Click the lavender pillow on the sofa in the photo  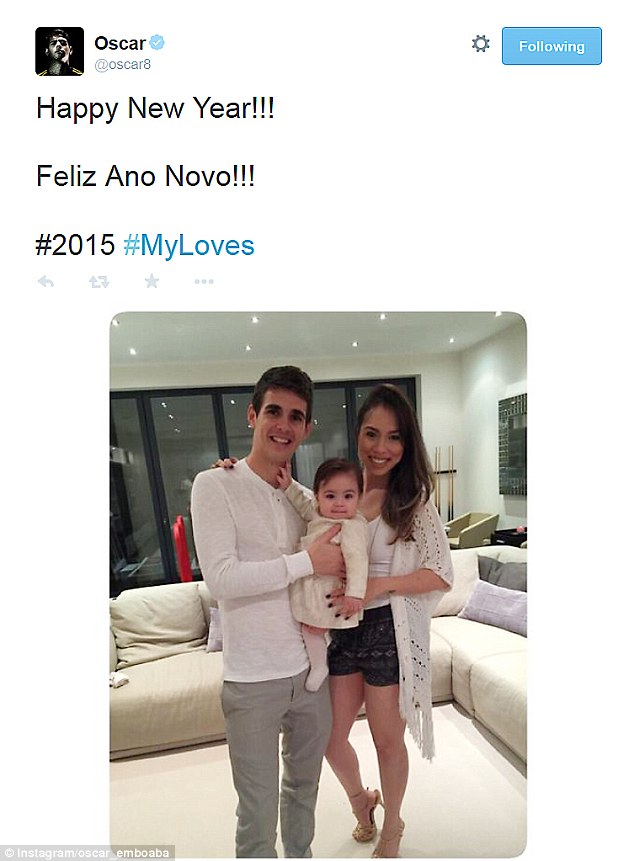[493, 607]
